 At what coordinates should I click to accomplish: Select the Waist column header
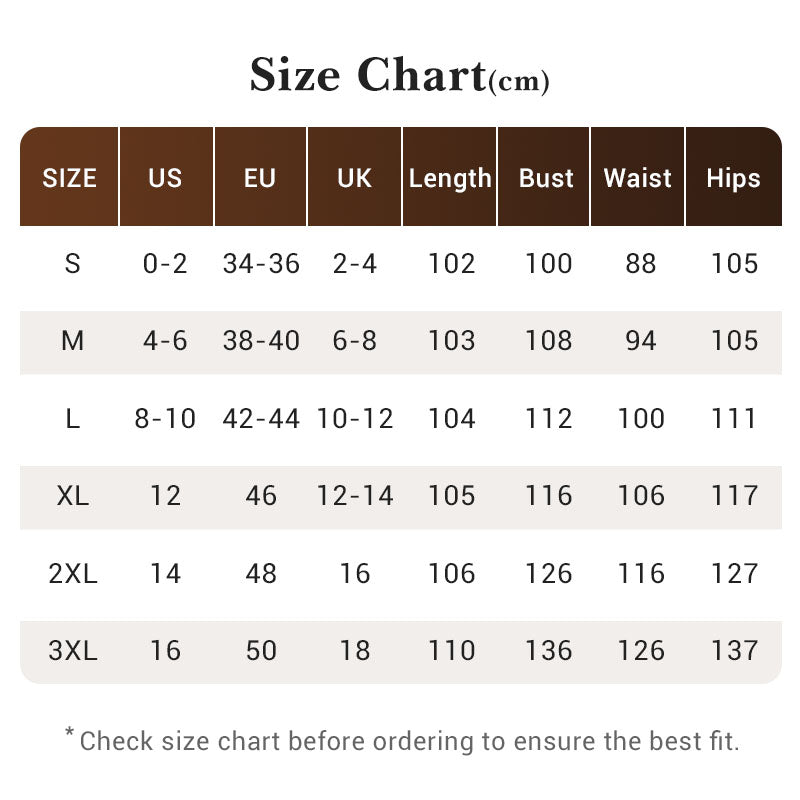click(638, 178)
